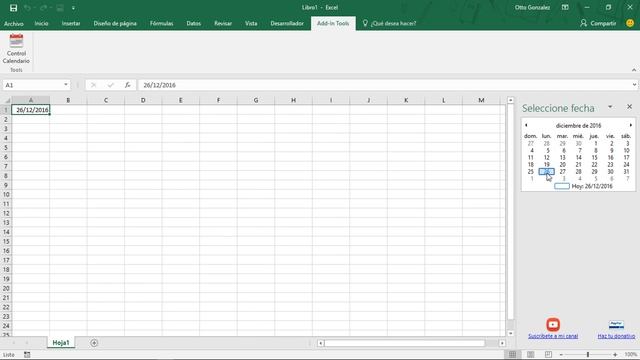Open the Fórmulas ribbon tab

coord(161,24)
